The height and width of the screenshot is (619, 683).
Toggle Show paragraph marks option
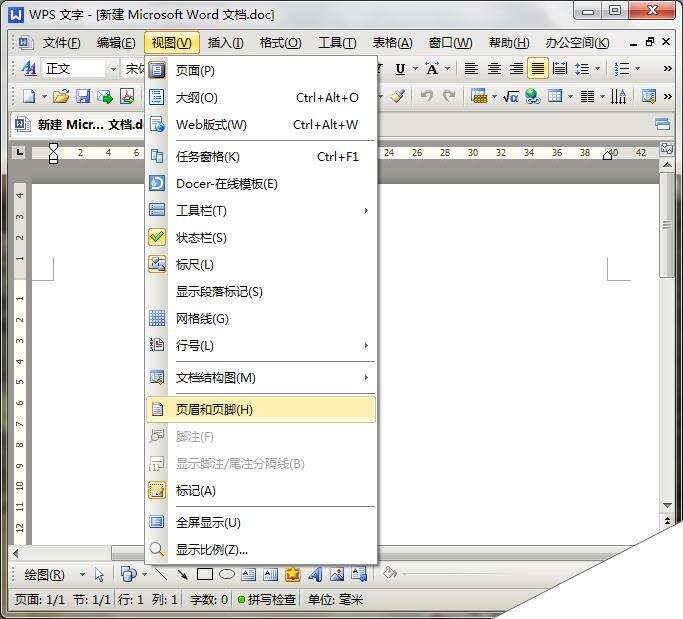point(261,291)
